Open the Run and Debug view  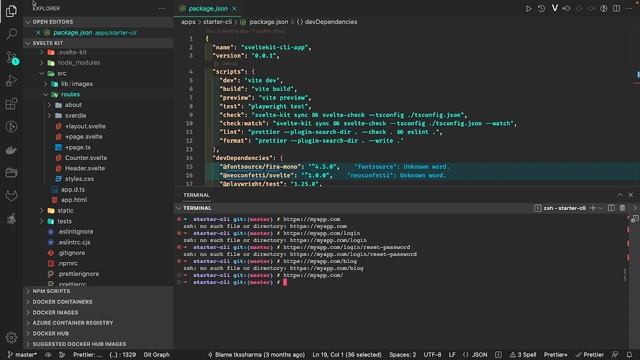(x=11, y=80)
